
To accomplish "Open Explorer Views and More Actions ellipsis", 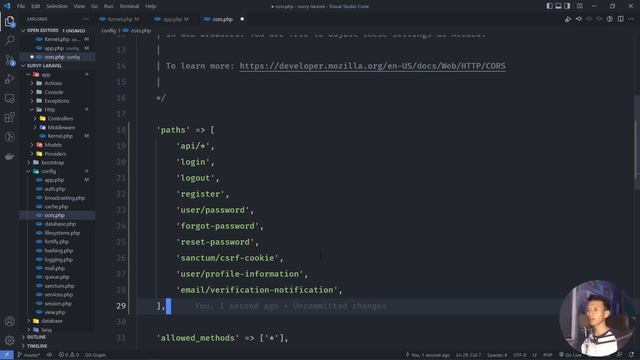I will click(86, 19).
